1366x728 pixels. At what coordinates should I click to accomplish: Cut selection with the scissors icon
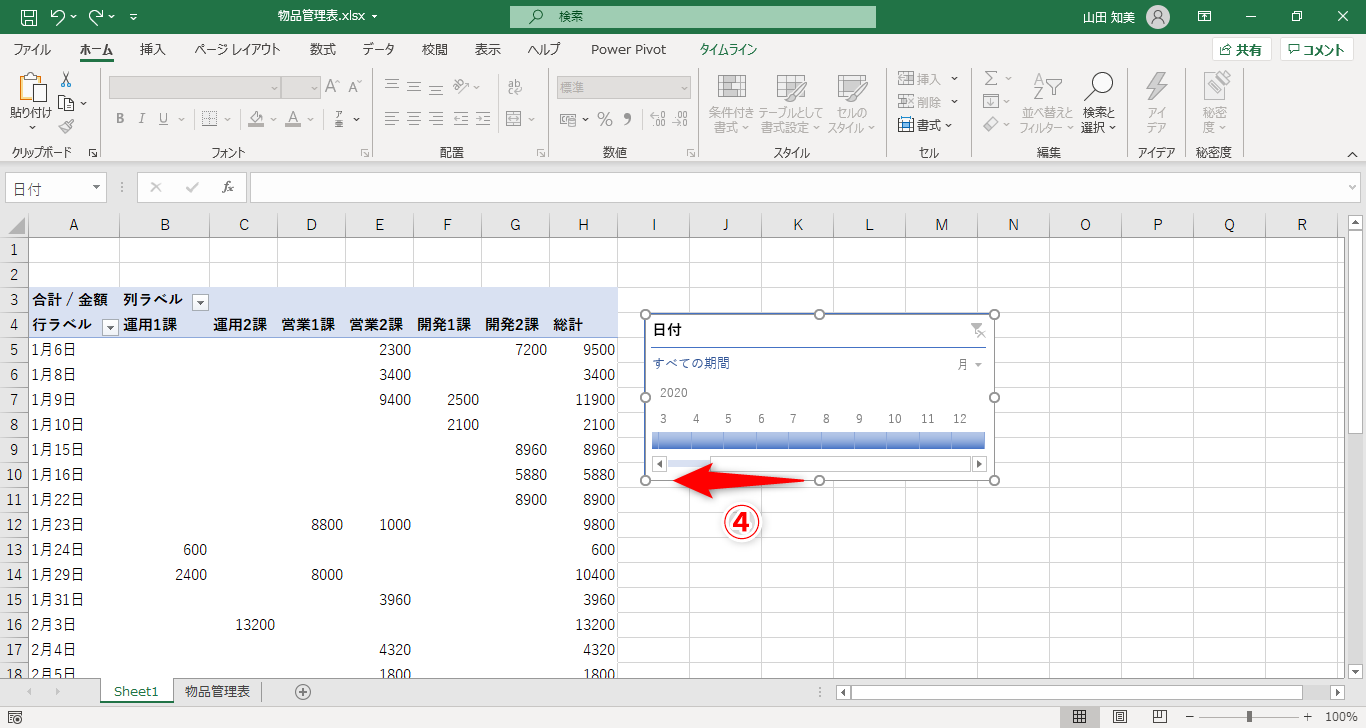[66, 80]
